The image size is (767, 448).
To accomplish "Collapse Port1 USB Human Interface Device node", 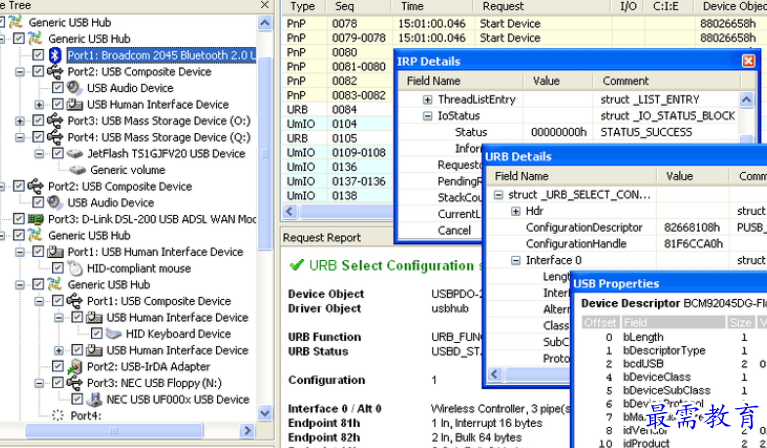I will point(20,252).
